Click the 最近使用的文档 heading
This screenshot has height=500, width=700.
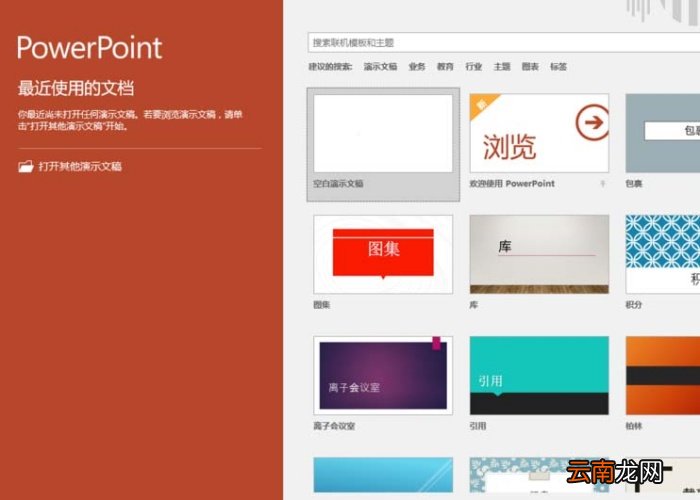pyautogui.click(x=76, y=88)
